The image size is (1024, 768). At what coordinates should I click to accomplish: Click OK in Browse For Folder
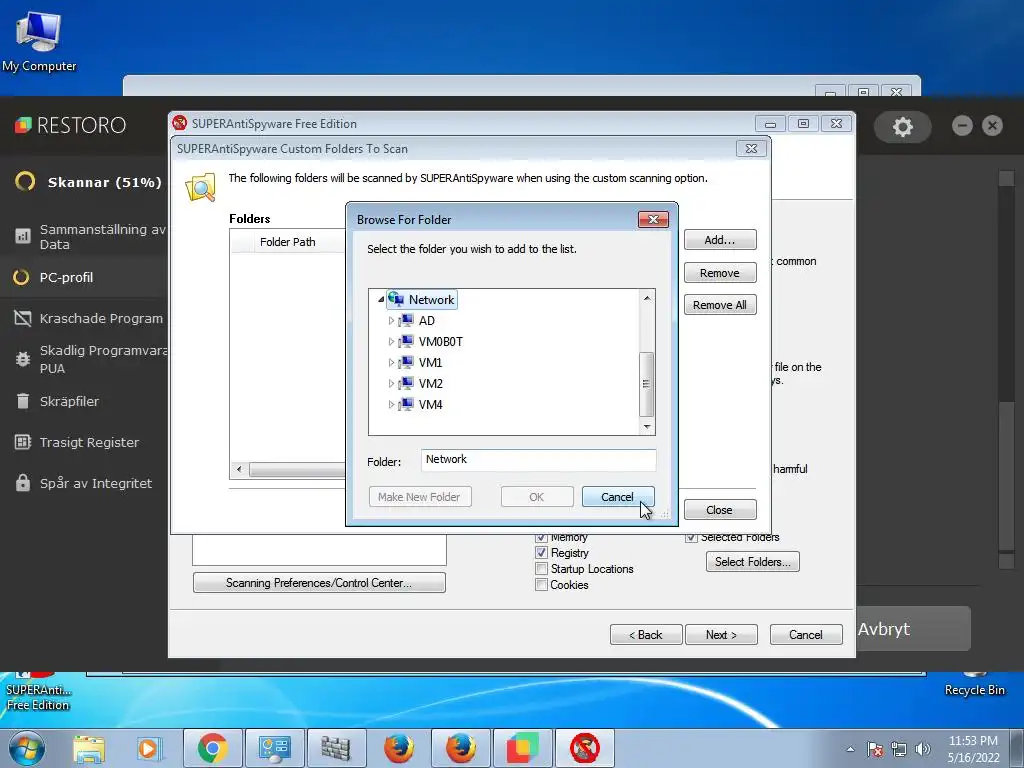click(537, 497)
